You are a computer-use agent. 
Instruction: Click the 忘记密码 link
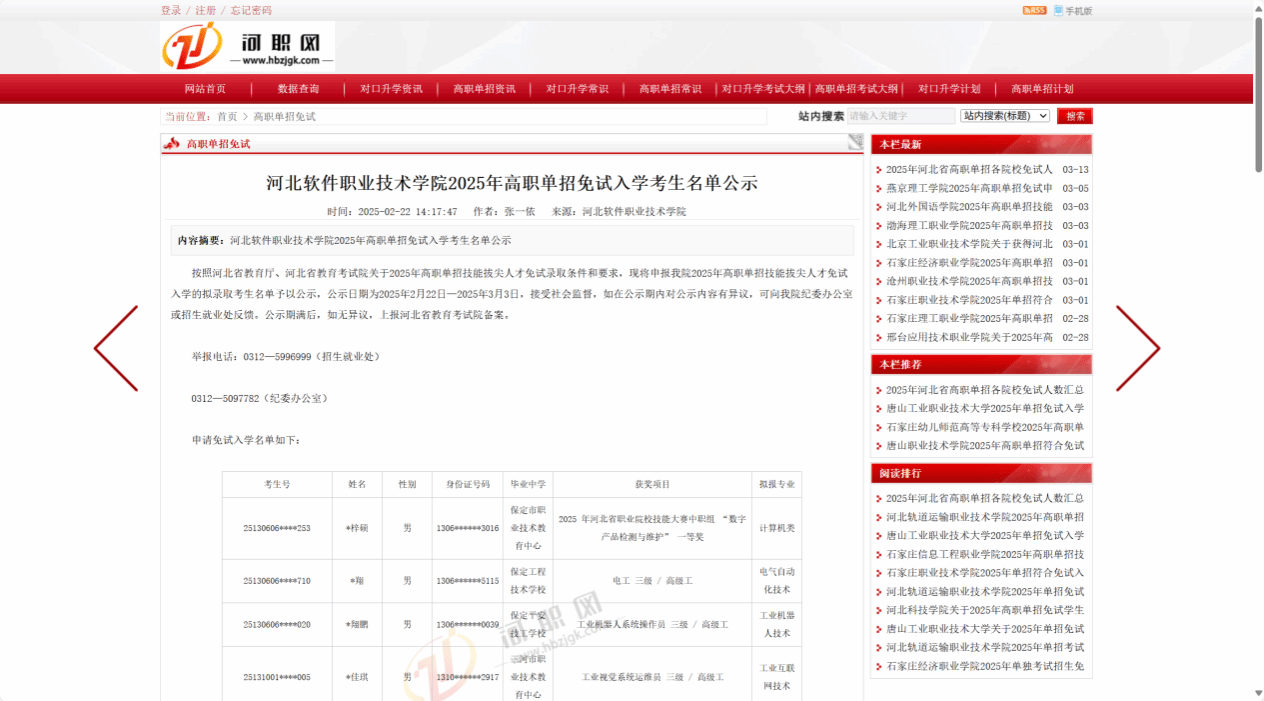251,10
